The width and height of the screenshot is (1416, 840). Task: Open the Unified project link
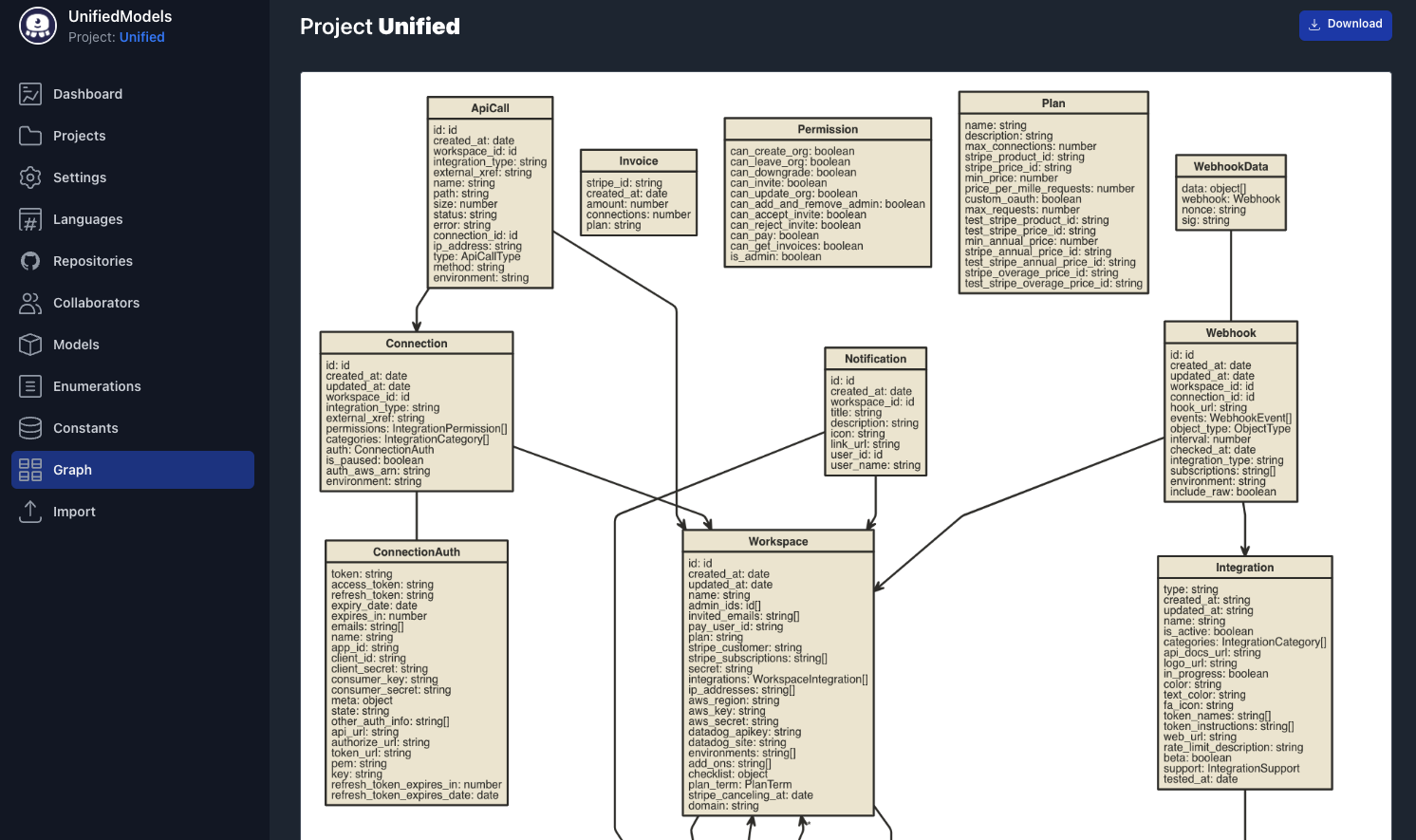[141, 37]
